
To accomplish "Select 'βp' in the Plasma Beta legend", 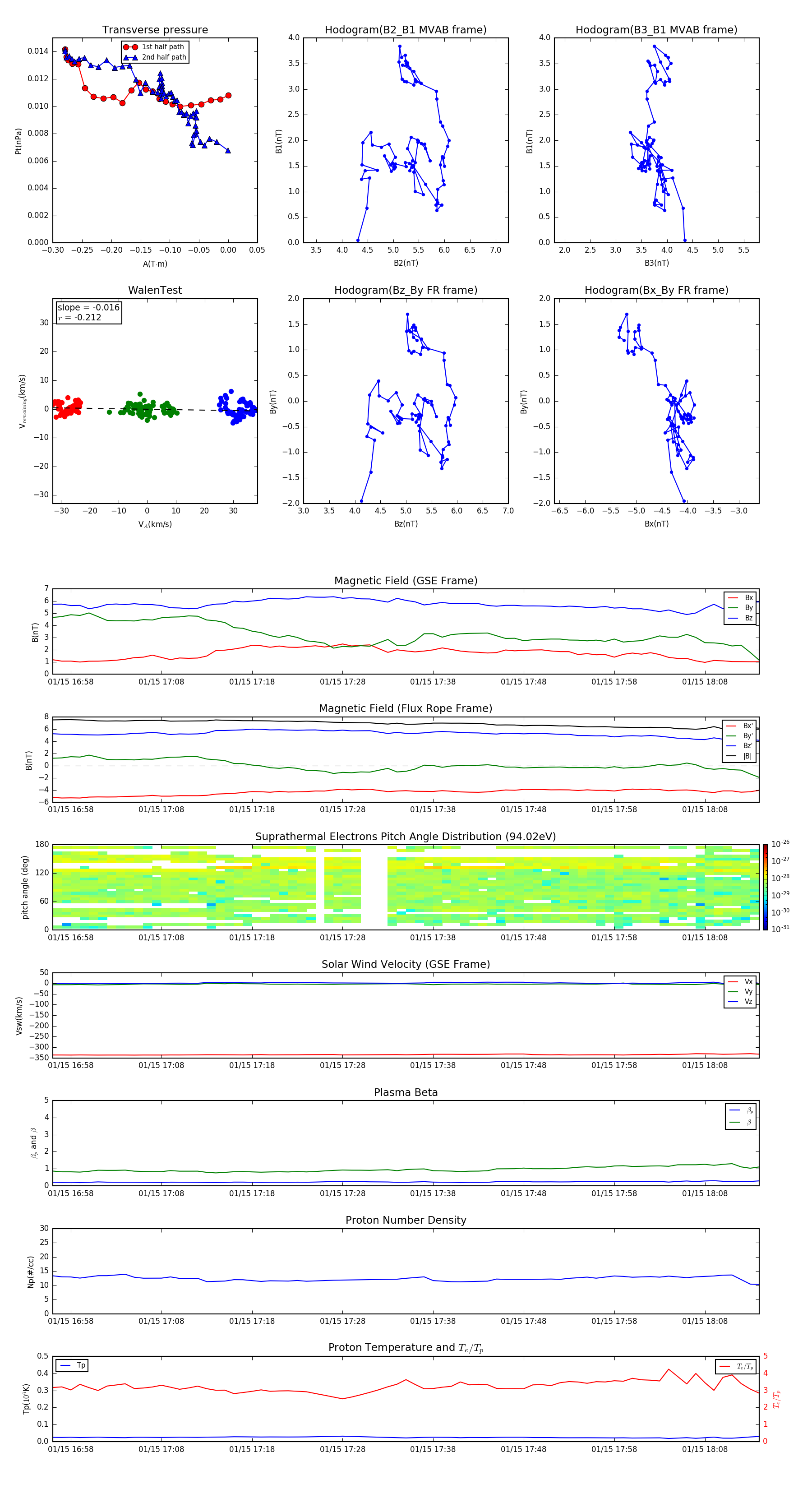I will click(742, 1110).
